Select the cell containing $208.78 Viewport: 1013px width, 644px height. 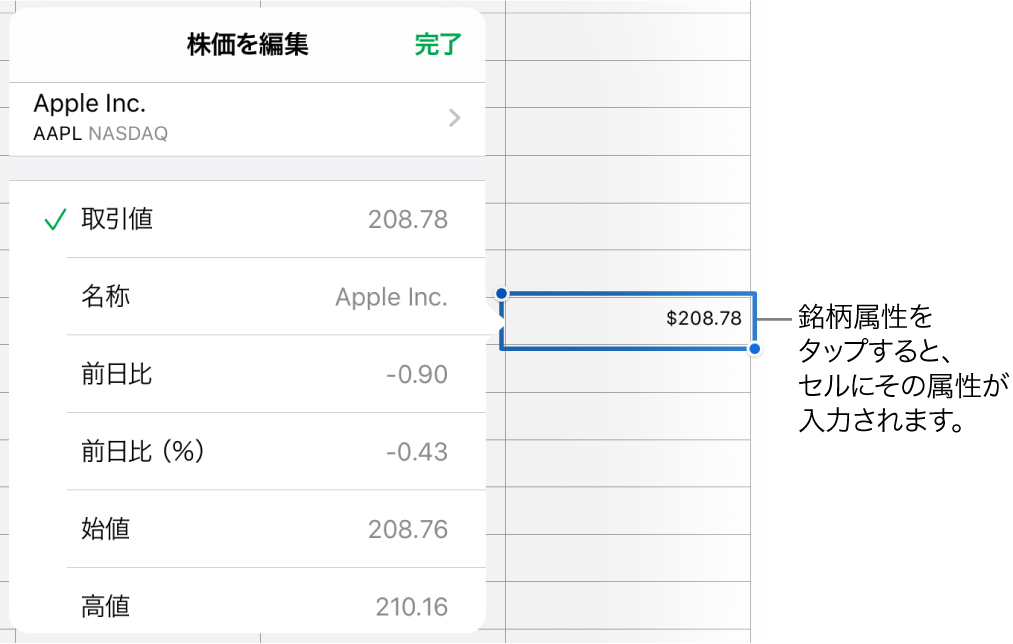pos(627,319)
